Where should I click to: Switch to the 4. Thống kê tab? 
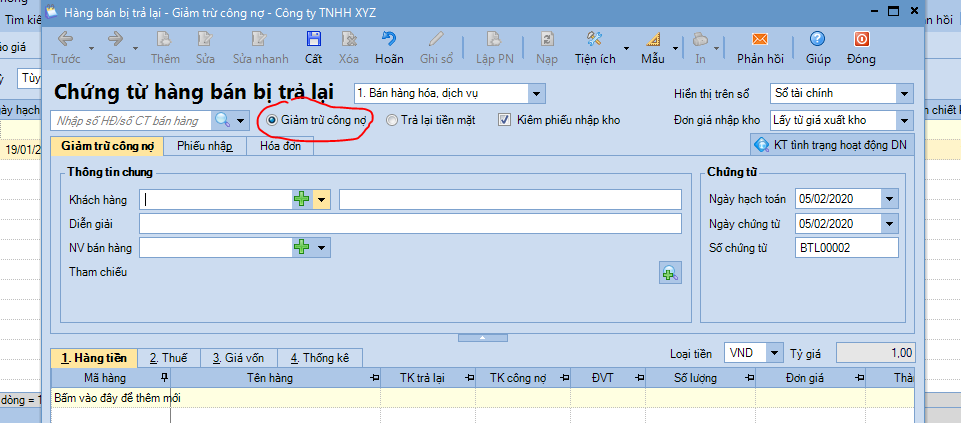(320, 358)
